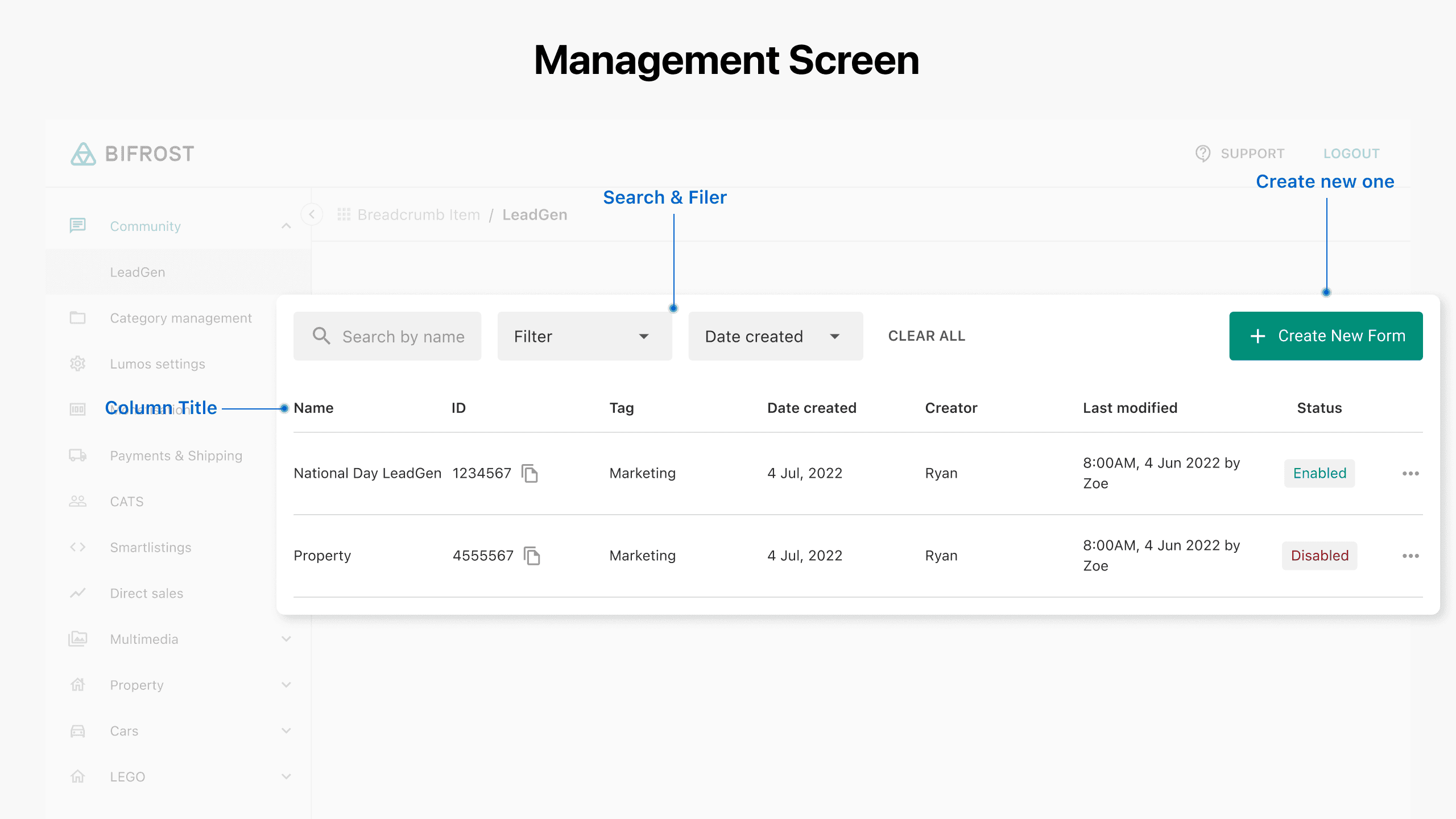
Task: Copy ID 1234567 with copy icon
Action: point(530,473)
